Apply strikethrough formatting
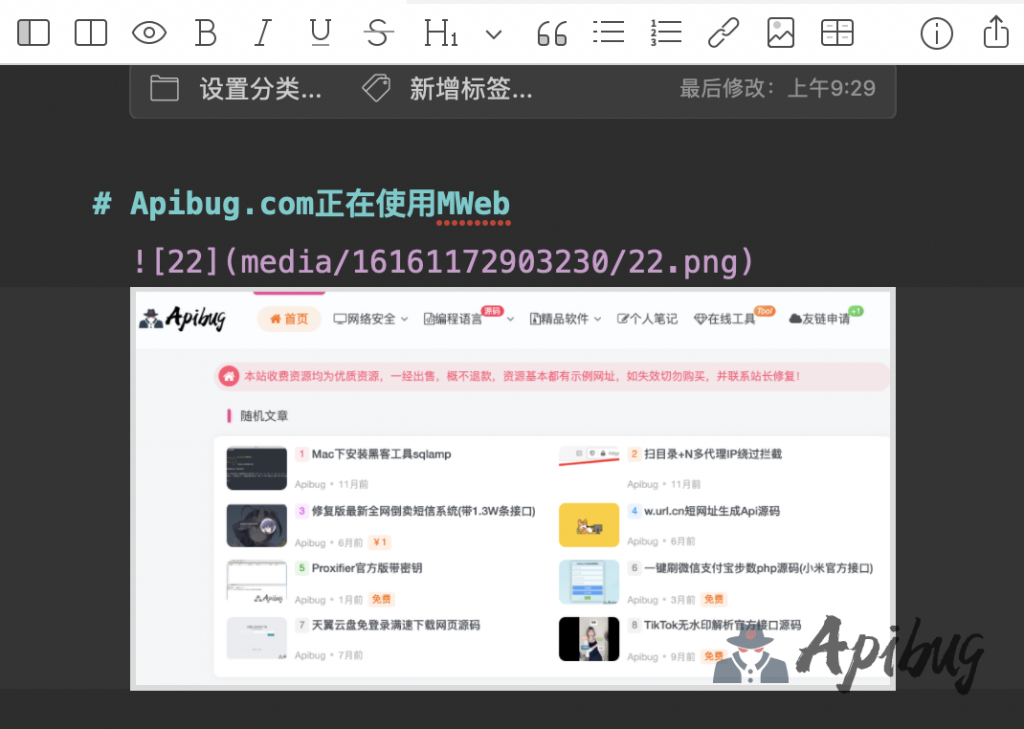Image resolution: width=1024 pixels, height=729 pixels. [377, 33]
